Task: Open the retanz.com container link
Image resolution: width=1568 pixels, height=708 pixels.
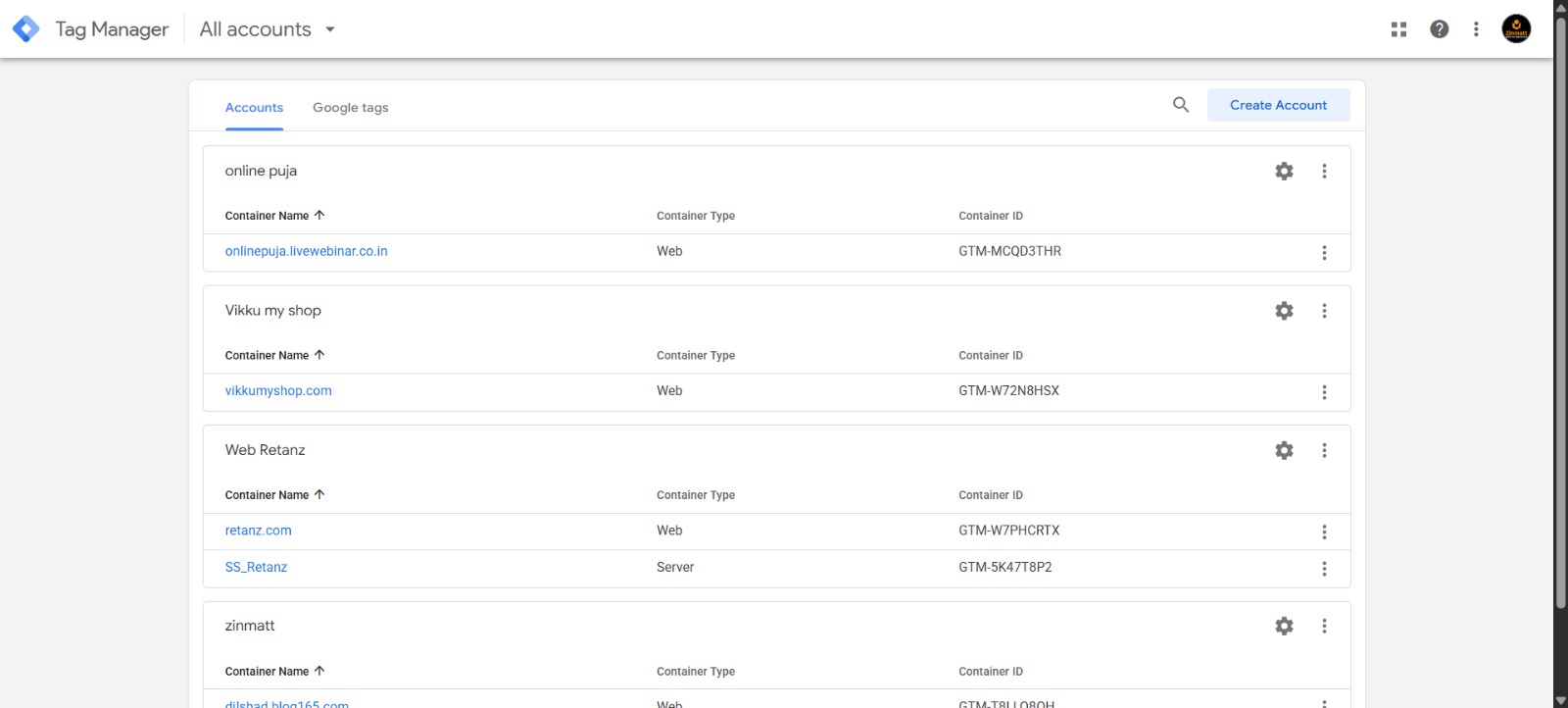Action: point(258,531)
